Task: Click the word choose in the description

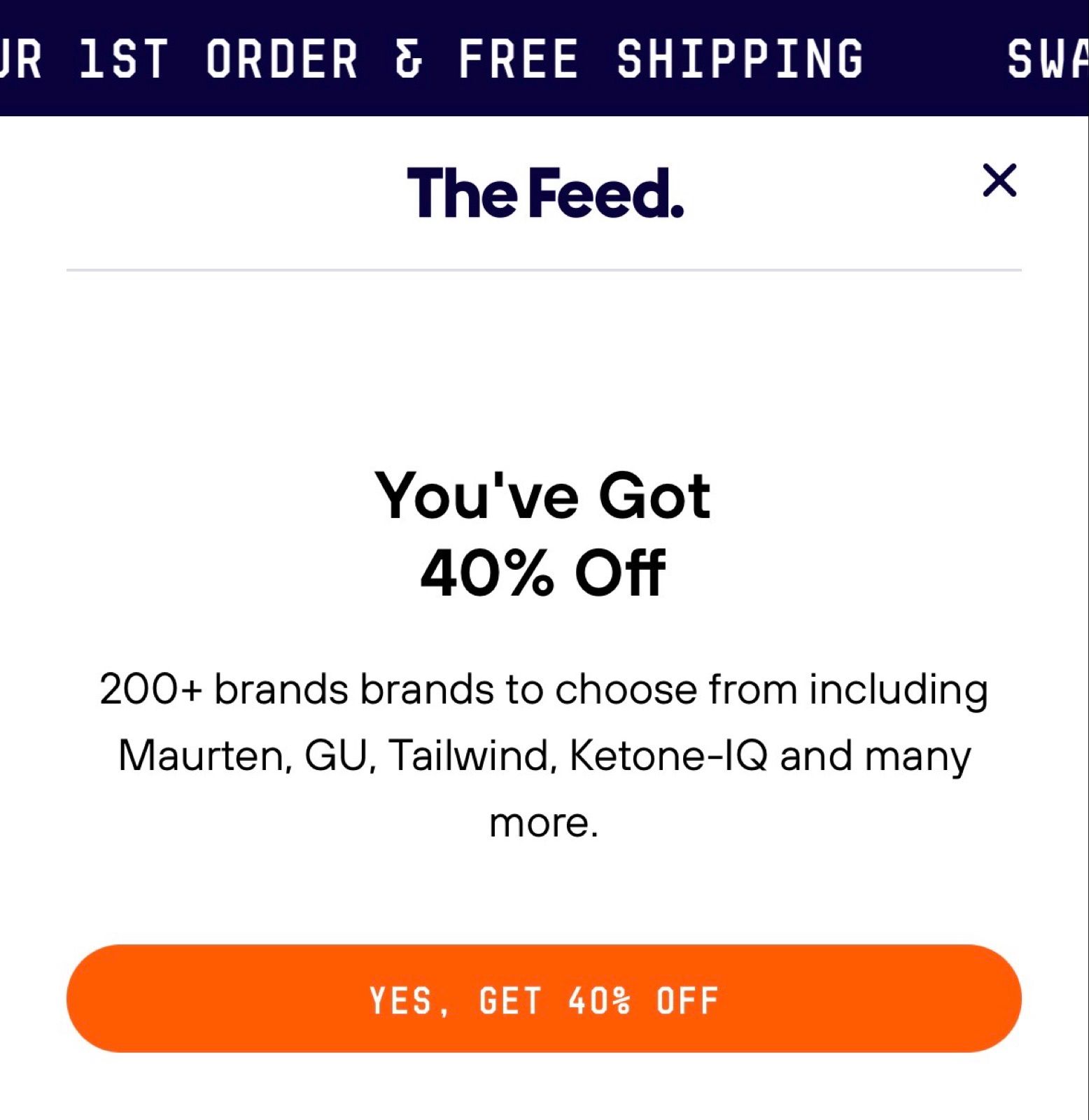Action: click(626, 689)
